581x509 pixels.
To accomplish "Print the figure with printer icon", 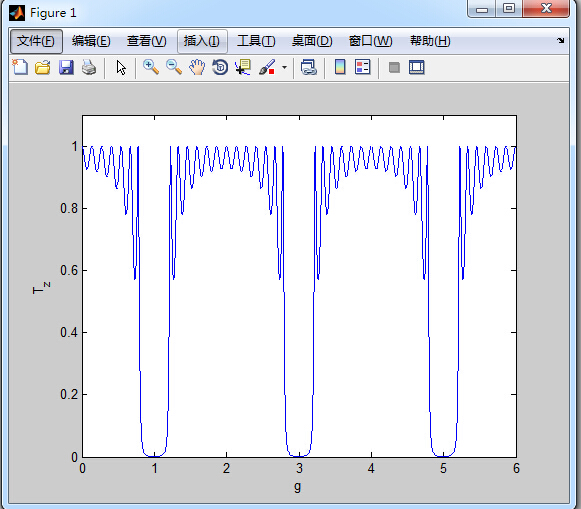I will click(x=89, y=67).
